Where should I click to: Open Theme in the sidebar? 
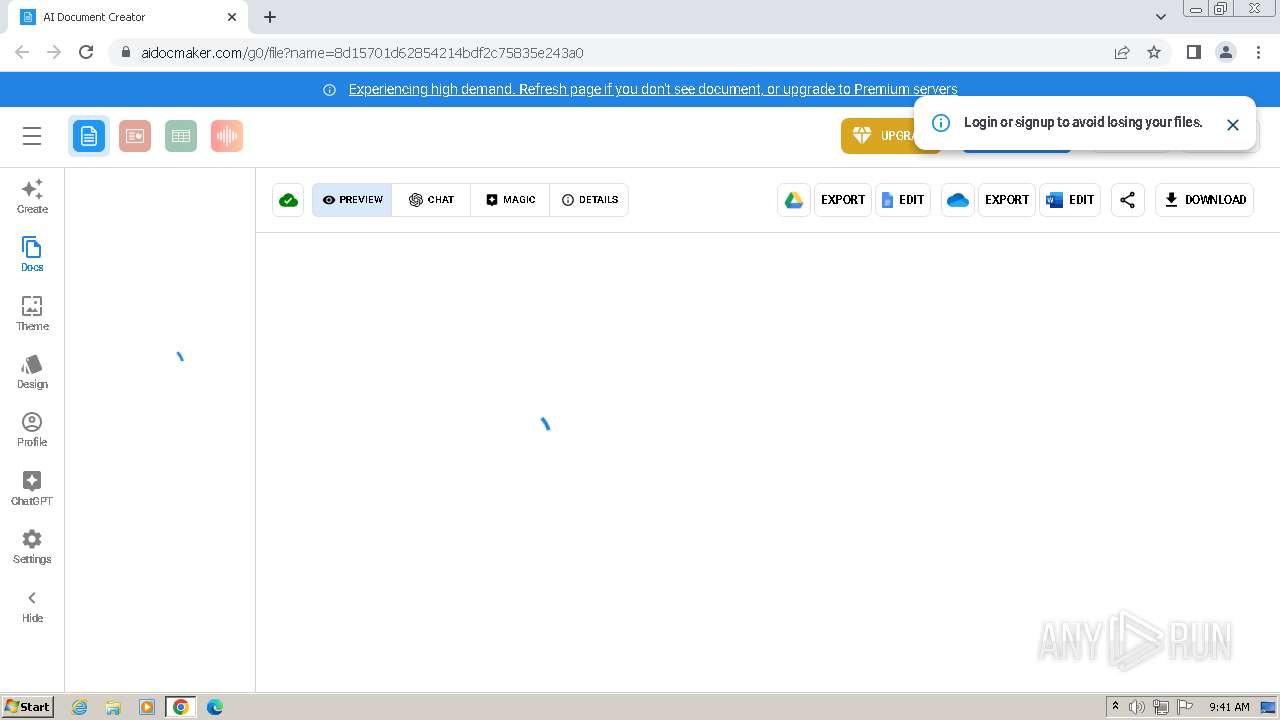pos(32,313)
